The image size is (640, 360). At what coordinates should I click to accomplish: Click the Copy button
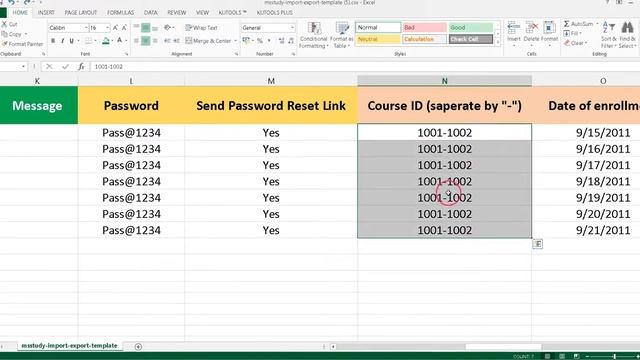tap(11, 34)
